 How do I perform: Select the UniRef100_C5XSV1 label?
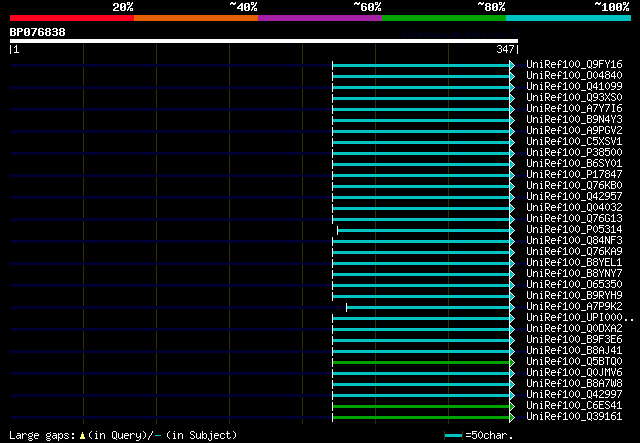[x=574, y=141]
